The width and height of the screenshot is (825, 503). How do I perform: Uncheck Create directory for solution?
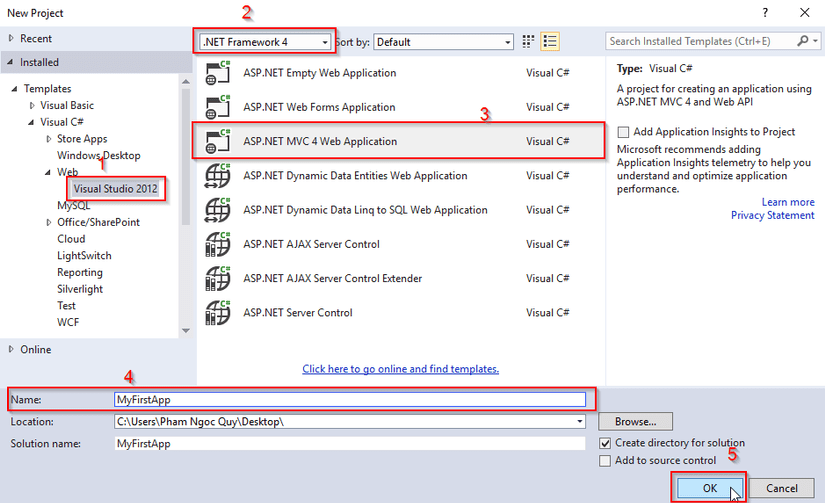pyautogui.click(x=605, y=443)
